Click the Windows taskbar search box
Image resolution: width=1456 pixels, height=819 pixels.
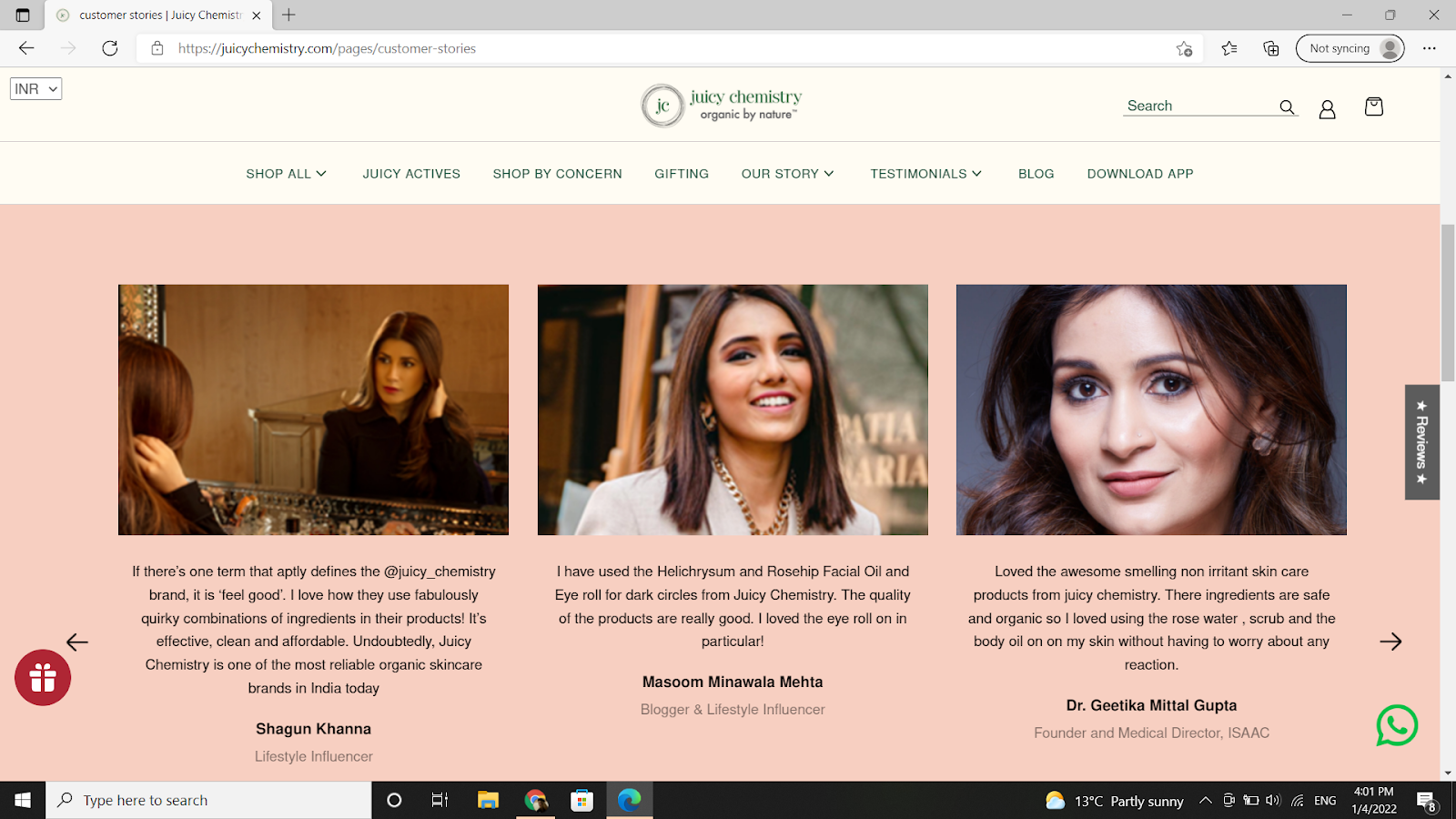tap(209, 800)
